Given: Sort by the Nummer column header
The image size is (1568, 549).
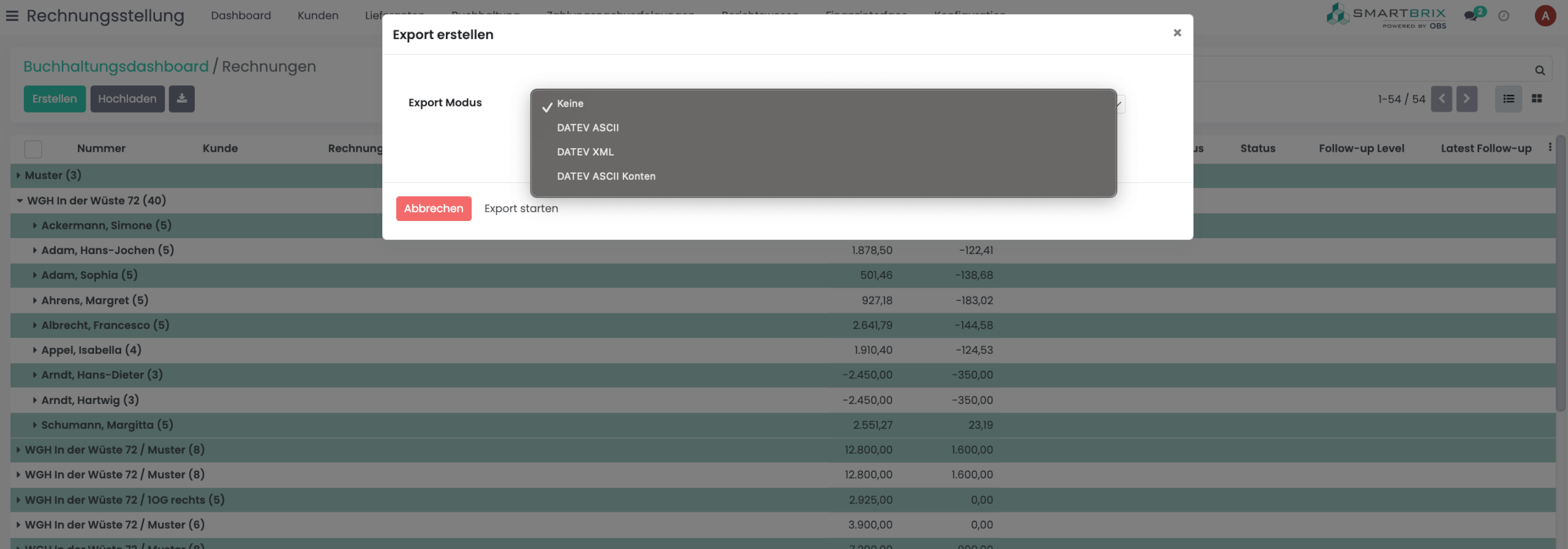Looking at the screenshot, I should pyautogui.click(x=101, y=148).
